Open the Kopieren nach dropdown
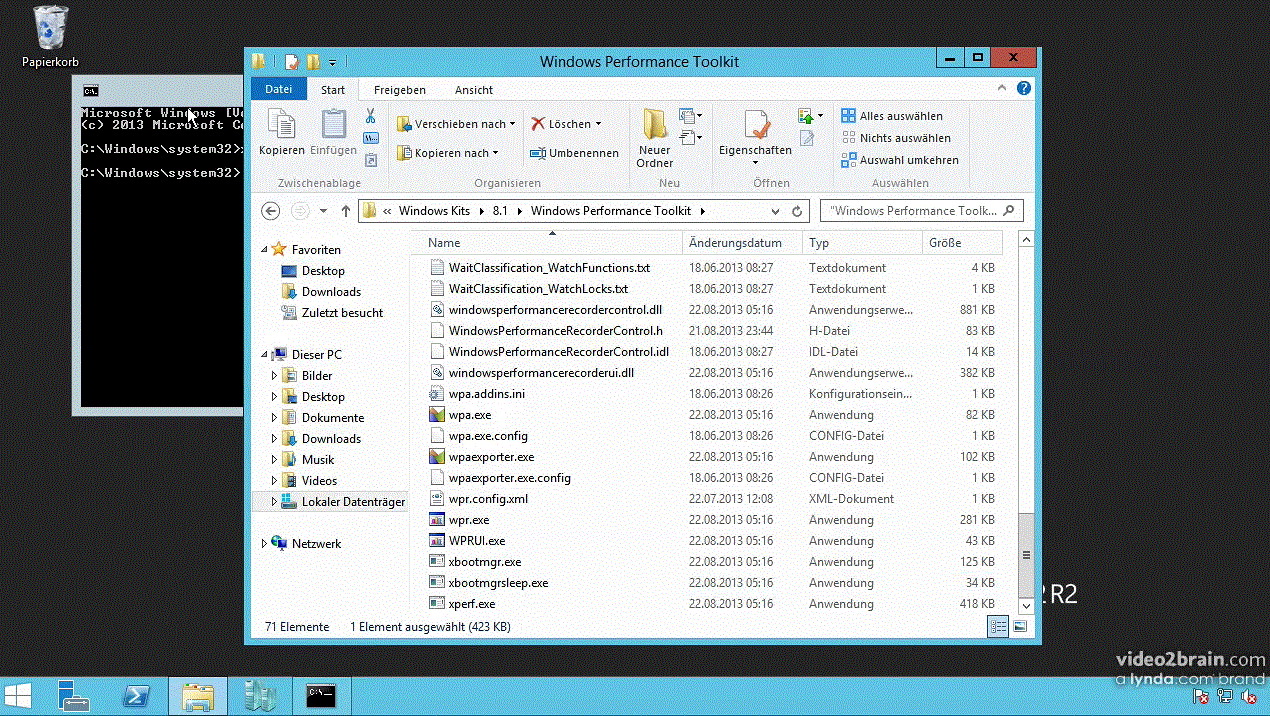The image size is (1270, 716). (x=447, y=153)
